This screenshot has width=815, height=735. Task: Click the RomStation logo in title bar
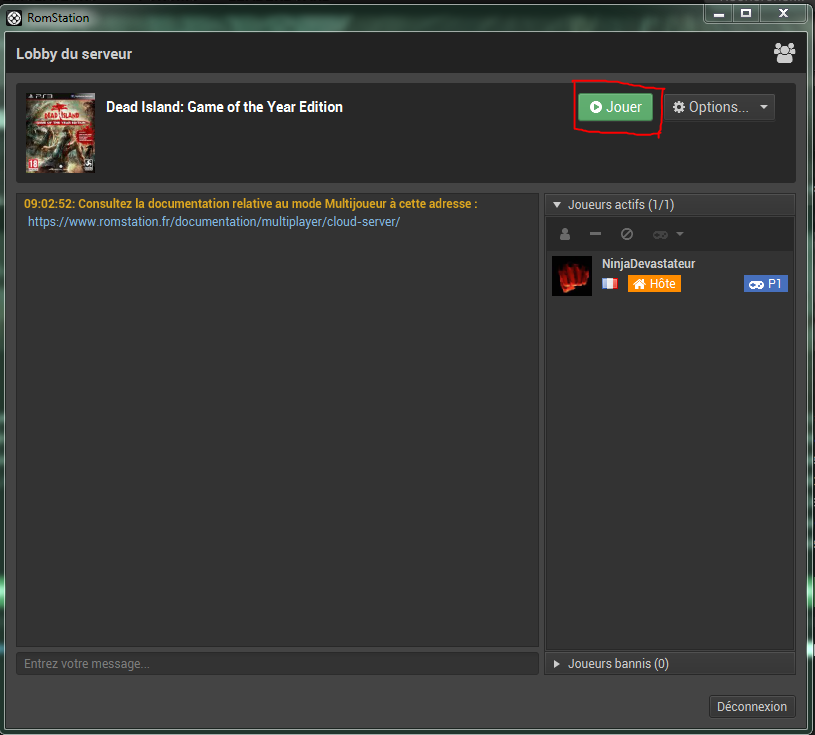point(15,16)
